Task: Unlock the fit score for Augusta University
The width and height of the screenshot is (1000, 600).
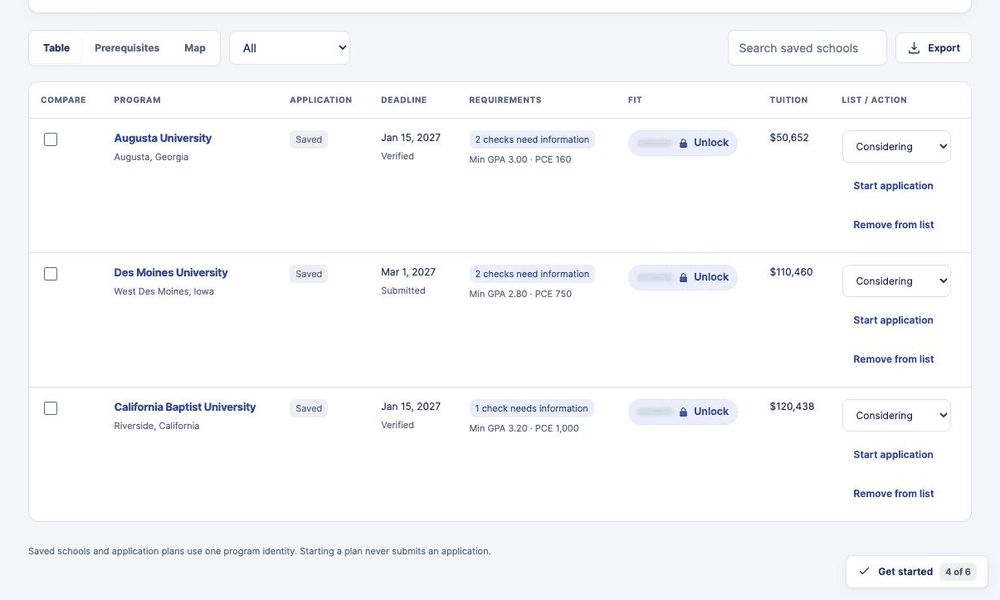Action: (683, 143)
